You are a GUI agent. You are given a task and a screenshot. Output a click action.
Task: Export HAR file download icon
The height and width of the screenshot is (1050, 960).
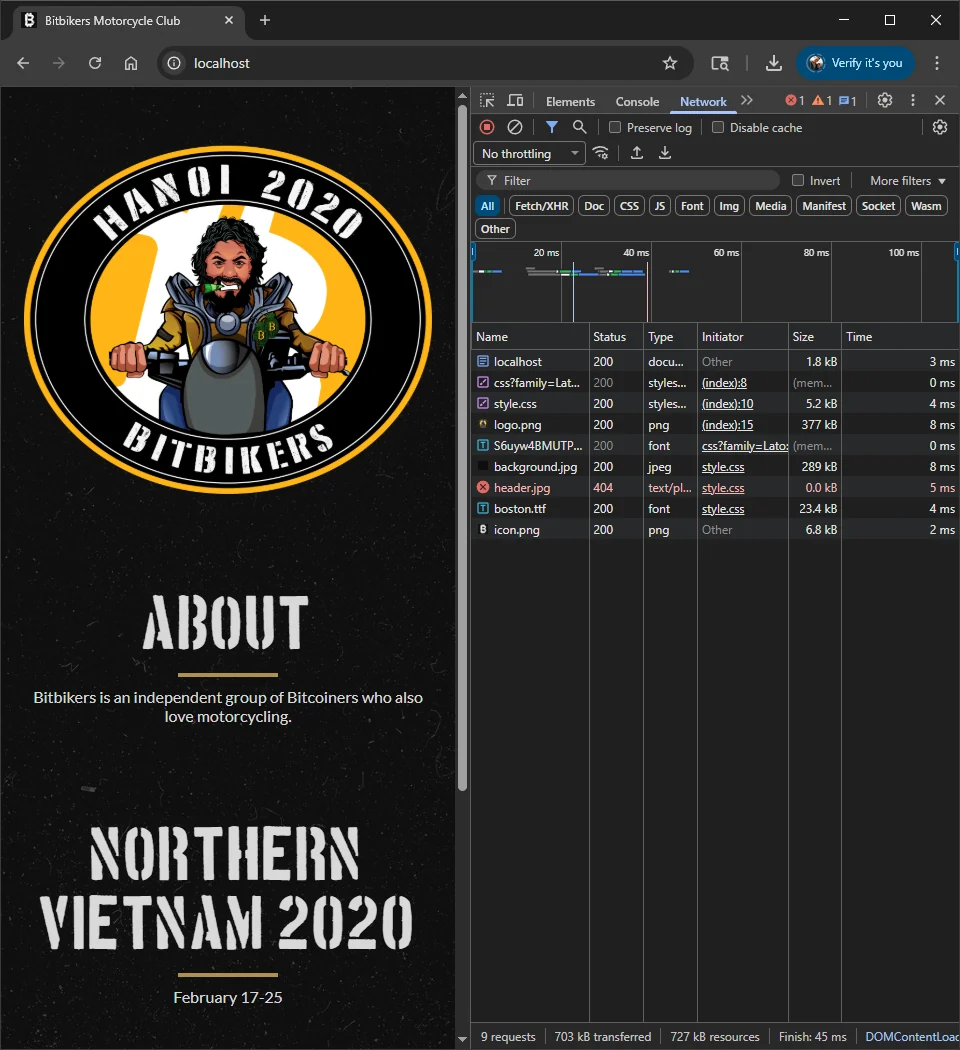tap(665, 153)
